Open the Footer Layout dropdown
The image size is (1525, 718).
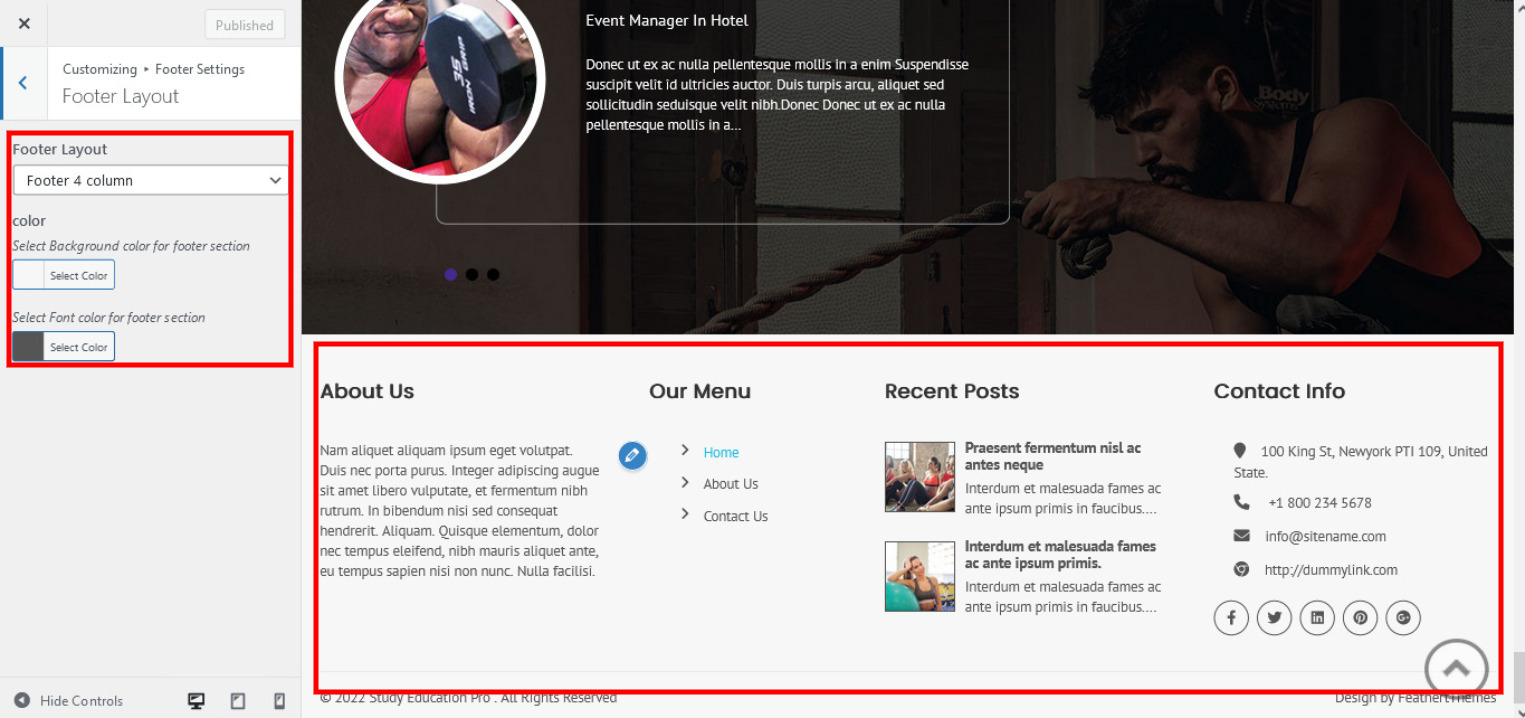pyautogui.click(x=151, y=181)
